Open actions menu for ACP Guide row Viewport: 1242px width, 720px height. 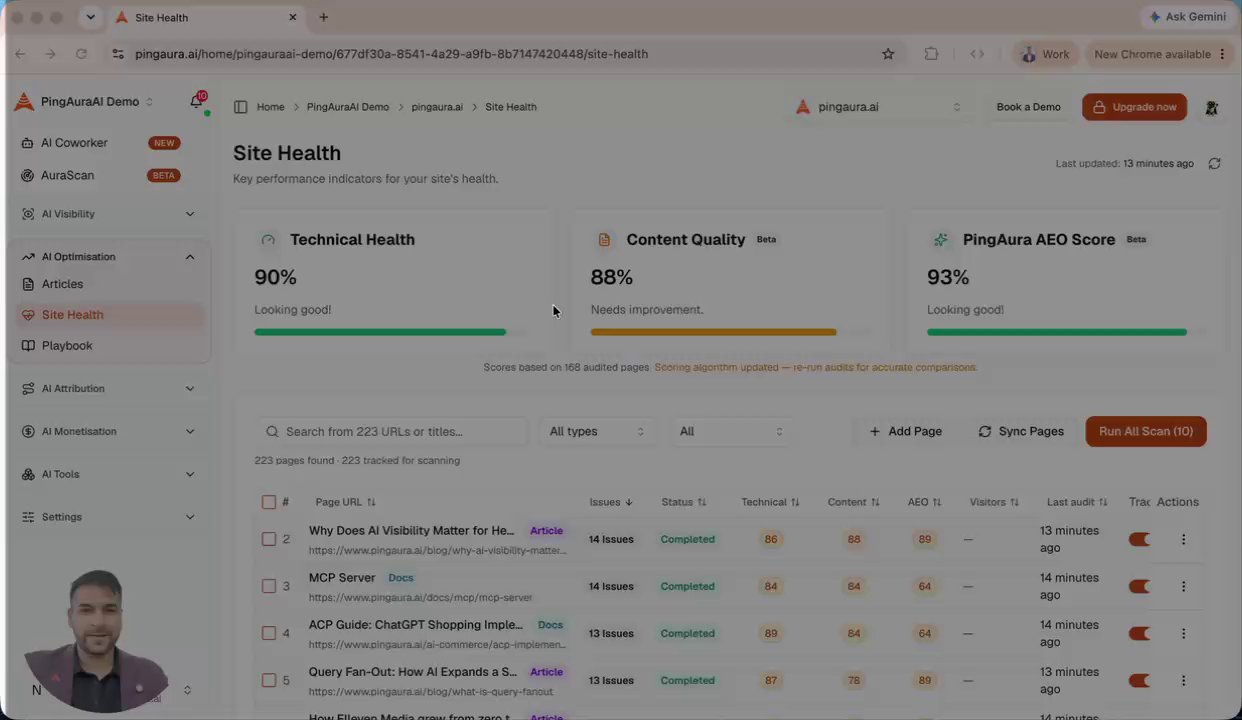coord(1183,633)
